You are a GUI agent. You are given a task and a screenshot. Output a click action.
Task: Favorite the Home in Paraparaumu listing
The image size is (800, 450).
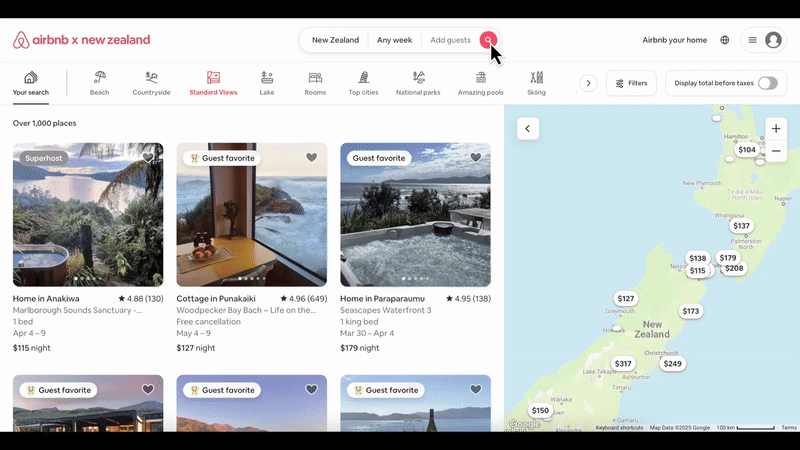click(476, 158)
